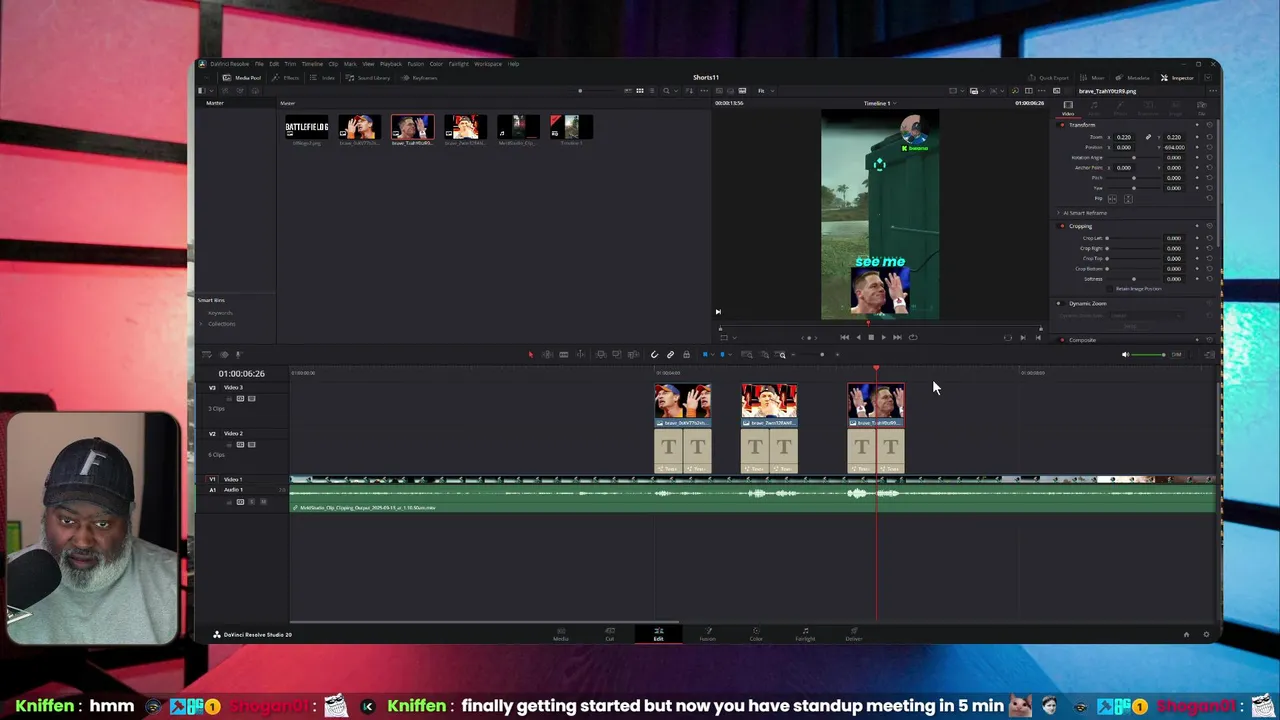
Task: Toggle the Inspector panel
Action: [x=1178, y=78]
